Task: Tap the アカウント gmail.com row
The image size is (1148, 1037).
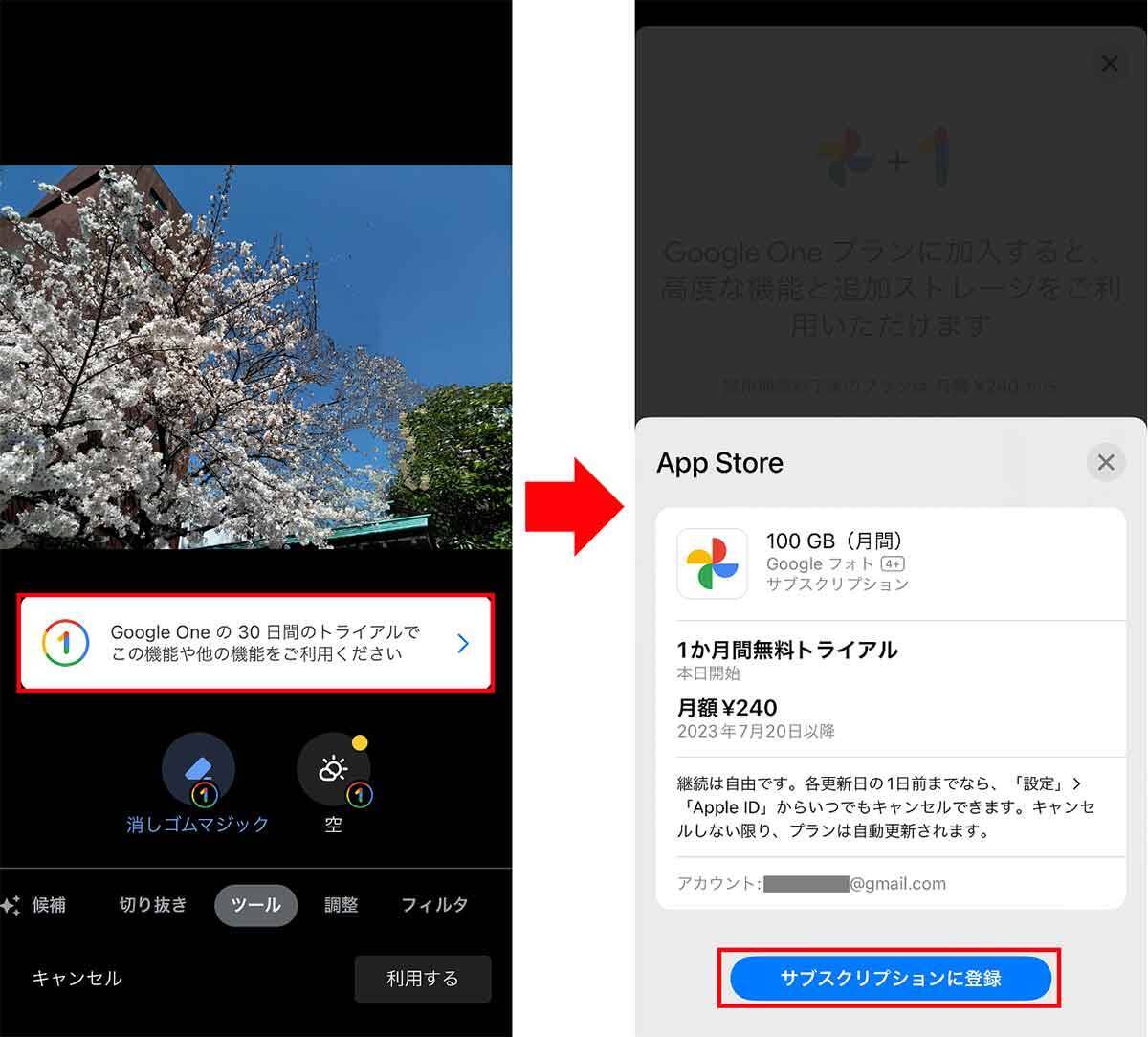Action: 891,883
